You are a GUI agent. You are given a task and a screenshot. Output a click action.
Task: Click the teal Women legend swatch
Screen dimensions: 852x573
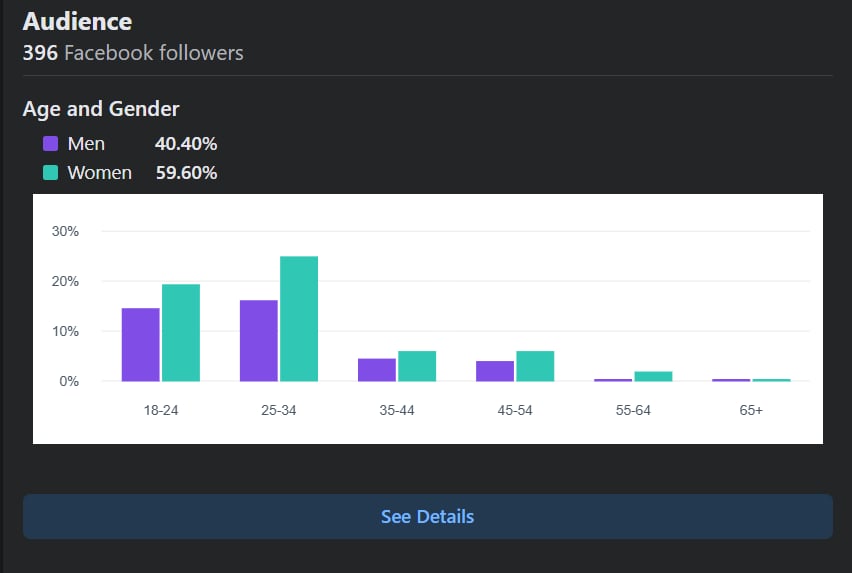(x=51, y=173)
